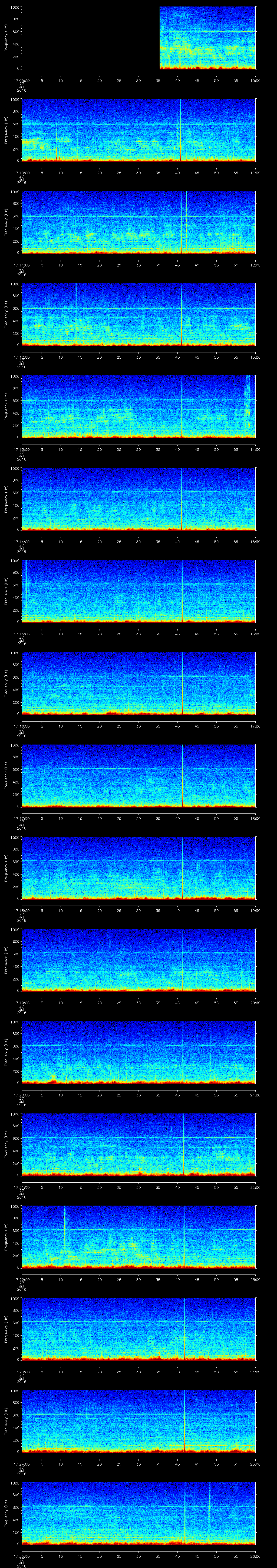Pick the '25:00' axis end label
This screenshot has width=277, height=1568.
click(255, 1463)
